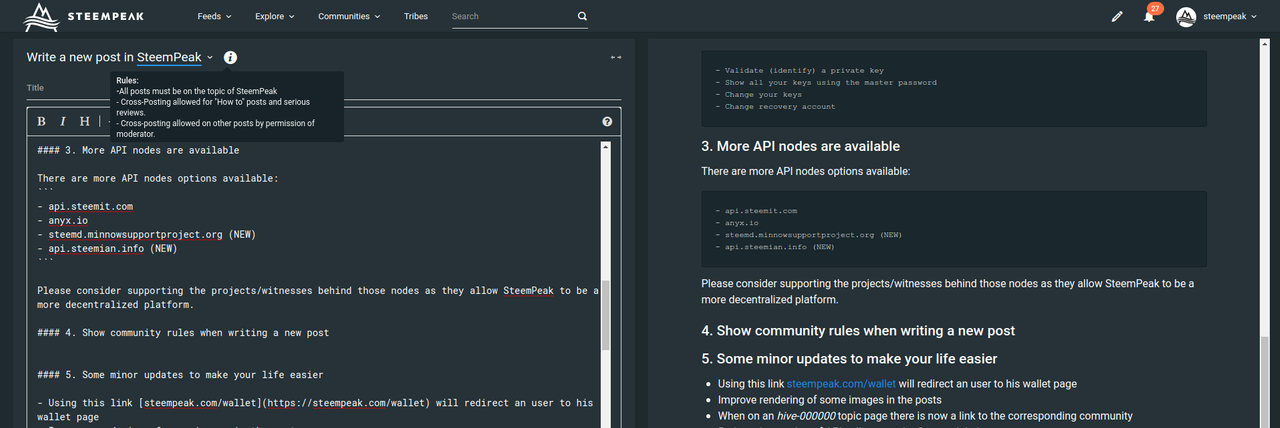Click the pencil write-post icon
Image resolution: width=1280 pixels, height=428 pixels.
coord(1117,16)
